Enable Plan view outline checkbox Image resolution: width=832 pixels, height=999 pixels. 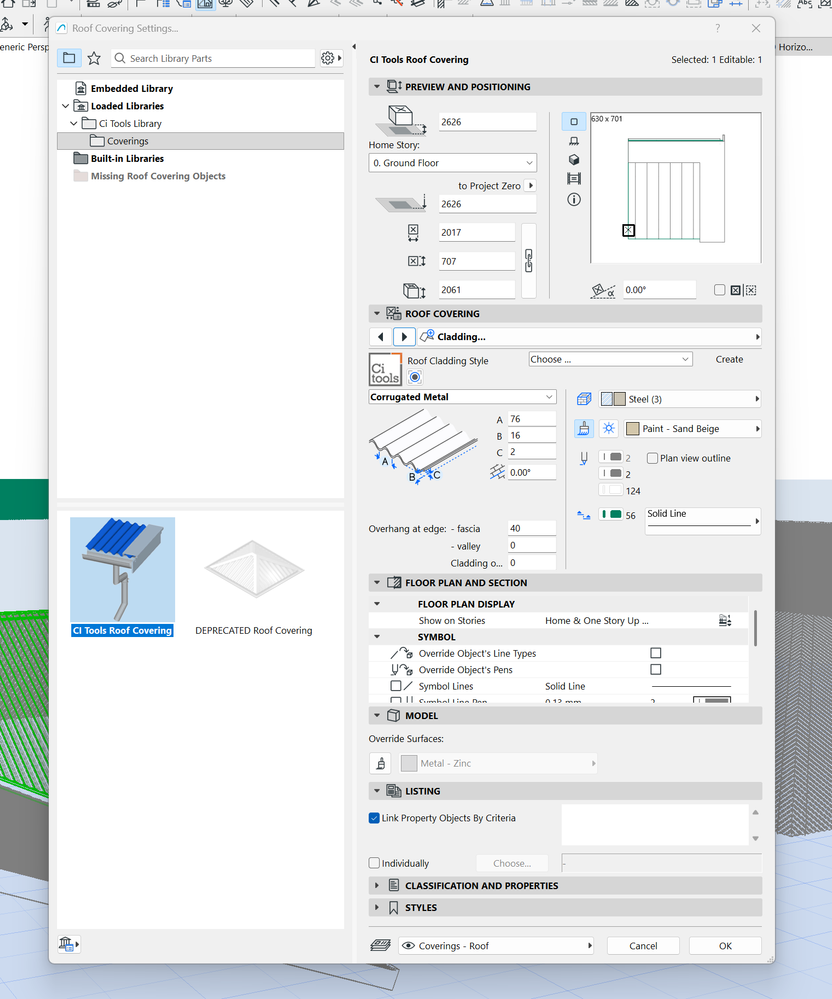(652, 458)
